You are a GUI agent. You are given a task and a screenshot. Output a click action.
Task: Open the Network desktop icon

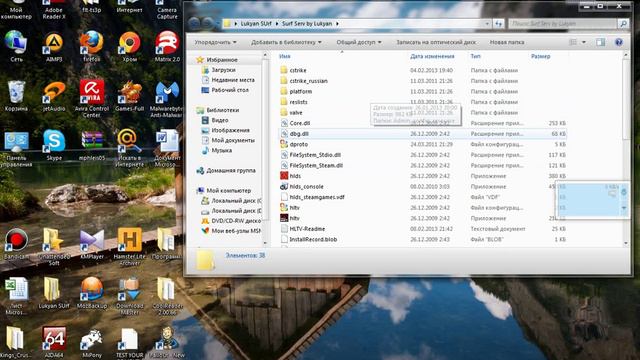(x=16, y=46)
